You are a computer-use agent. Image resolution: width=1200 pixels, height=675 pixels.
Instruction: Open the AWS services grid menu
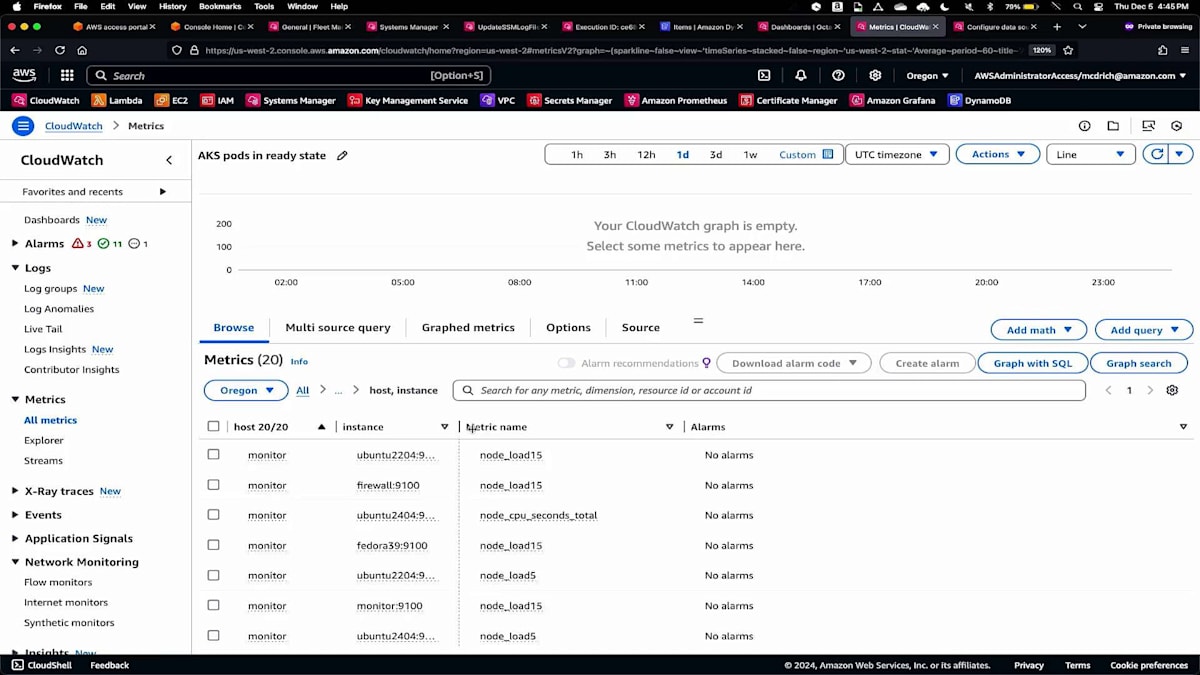pyautogui.click(x=67, y=75)
